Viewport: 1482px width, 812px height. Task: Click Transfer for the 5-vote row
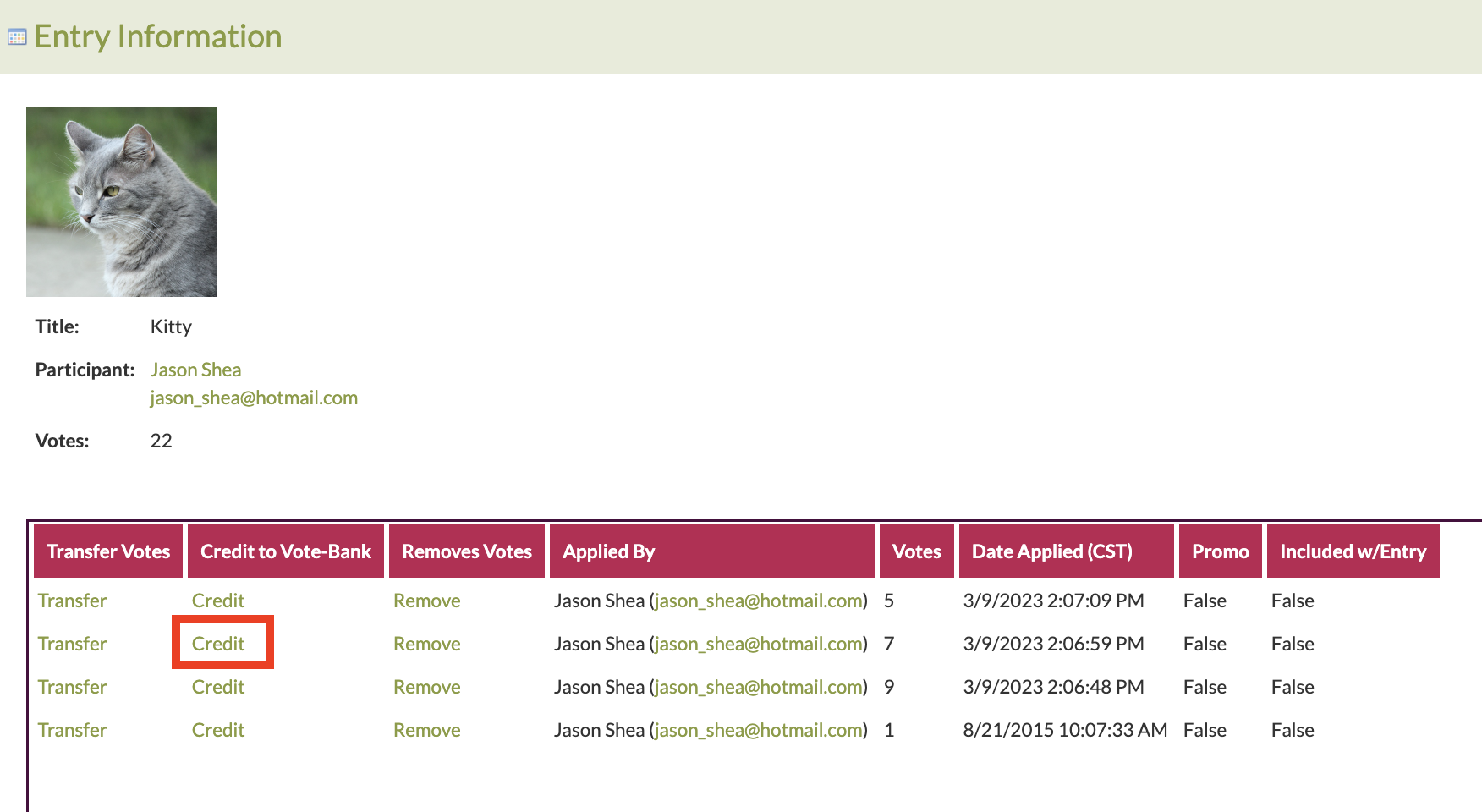[73, 601]
